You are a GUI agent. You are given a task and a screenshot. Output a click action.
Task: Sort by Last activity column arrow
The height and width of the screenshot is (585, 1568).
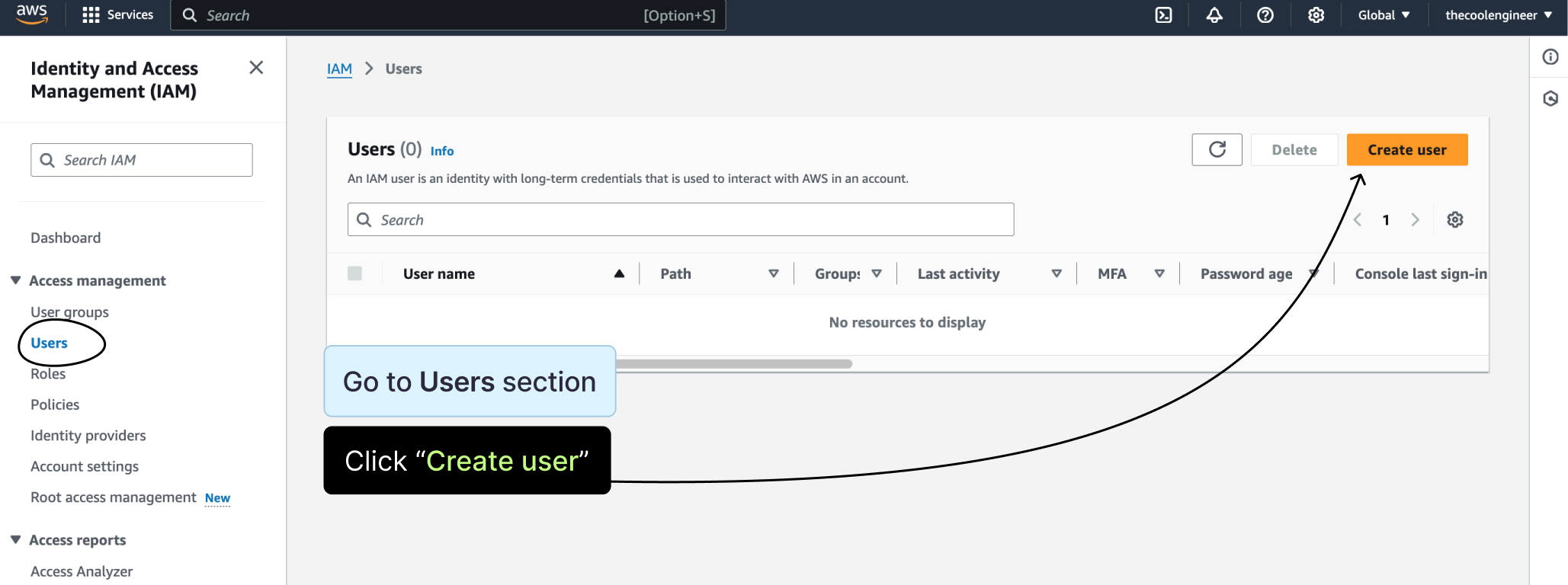tap(1057, 273)
